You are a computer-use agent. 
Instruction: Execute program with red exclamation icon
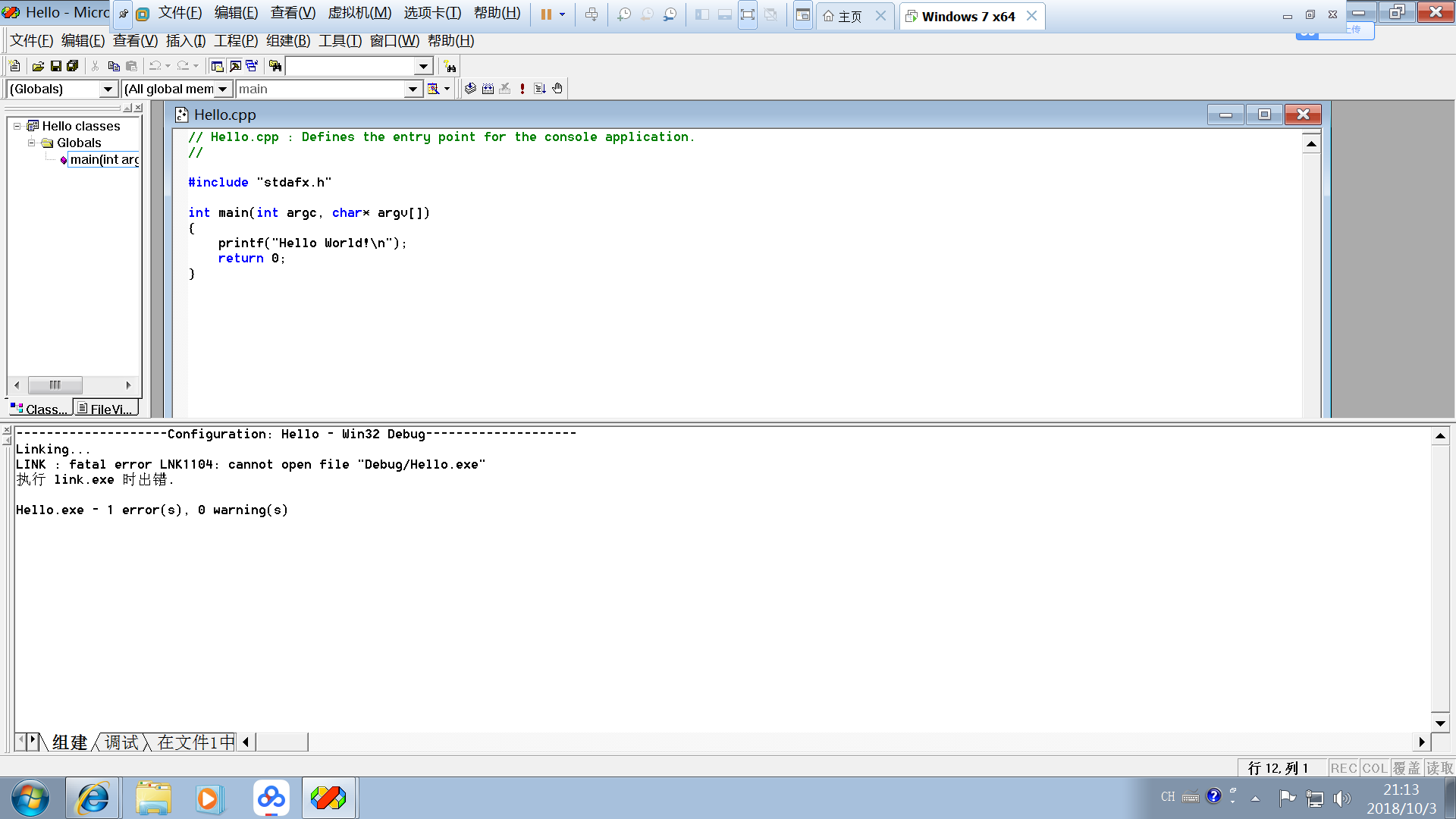pyautogui.click(x=522, y=89)
